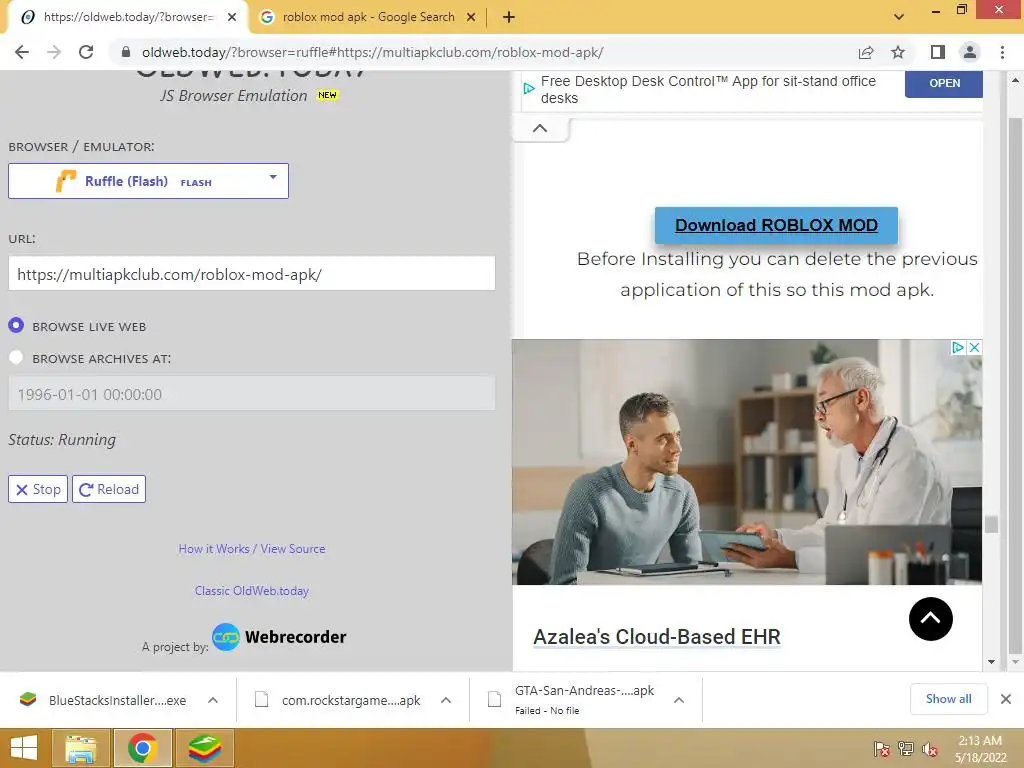Click the Webrecorder logo

pos(279,637)
